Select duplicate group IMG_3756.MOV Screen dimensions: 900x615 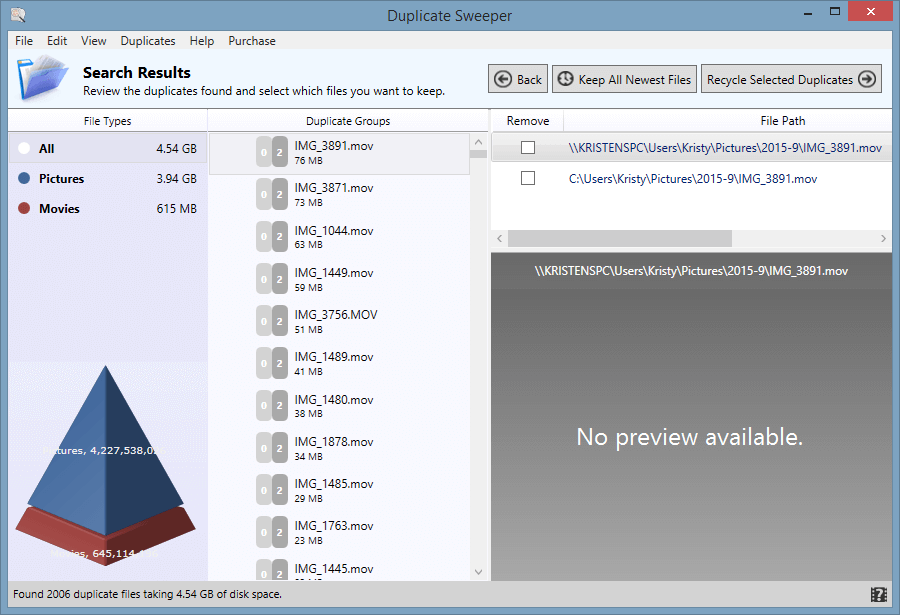[x=339, y=321]
